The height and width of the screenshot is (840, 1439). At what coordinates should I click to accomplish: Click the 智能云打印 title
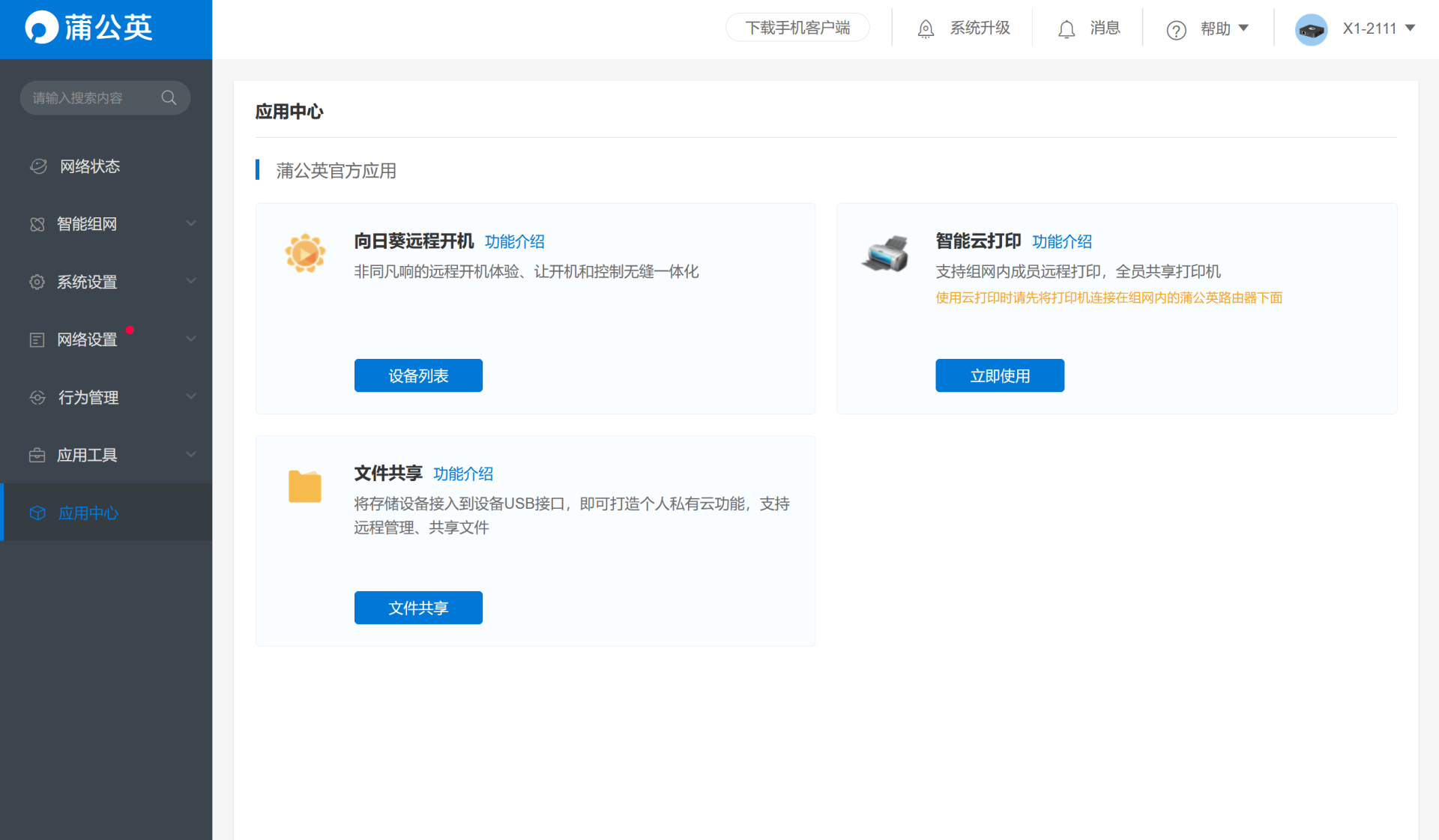coord(978,241)
